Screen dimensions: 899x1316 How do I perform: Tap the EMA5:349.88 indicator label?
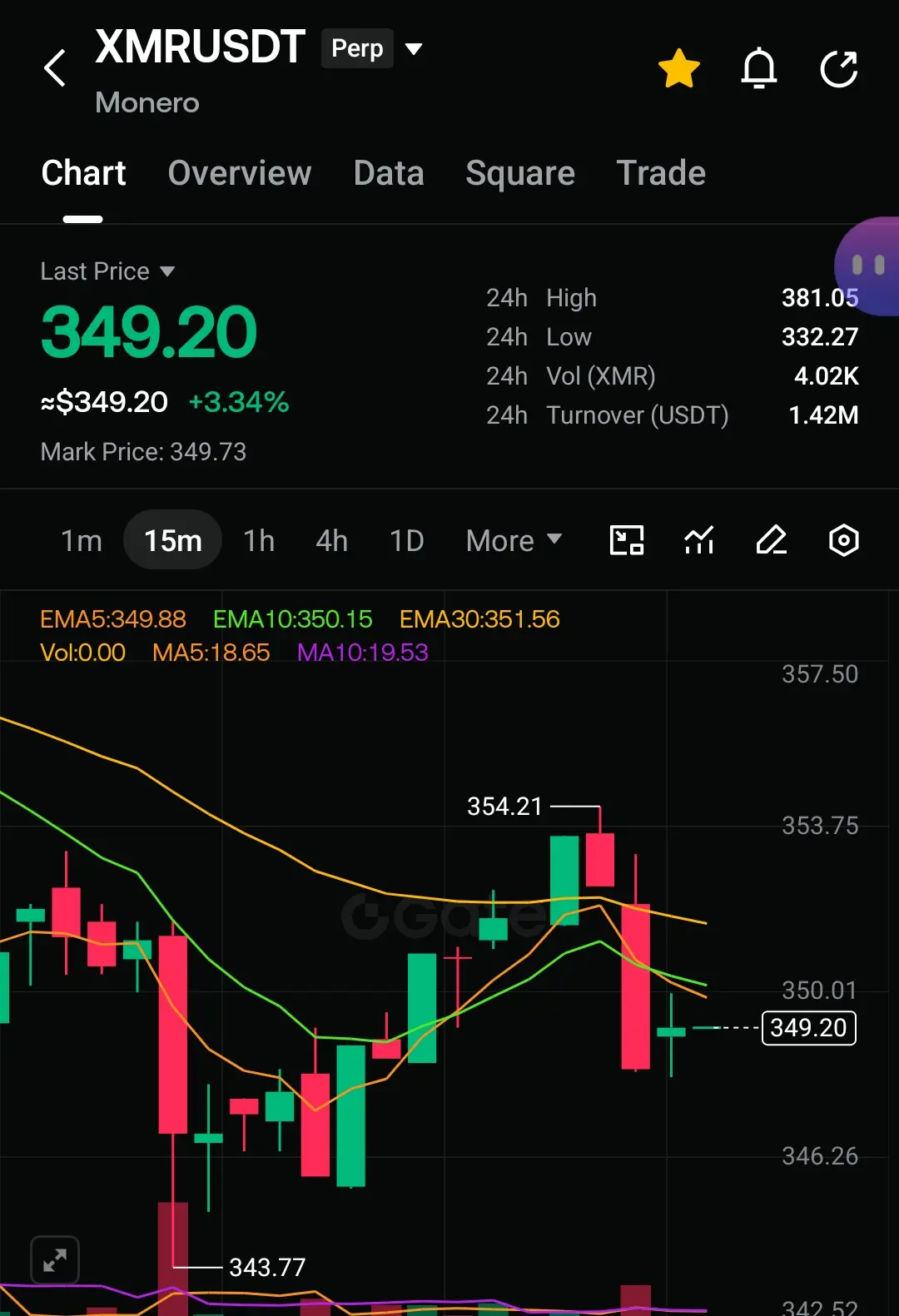[x=113, y=619]
